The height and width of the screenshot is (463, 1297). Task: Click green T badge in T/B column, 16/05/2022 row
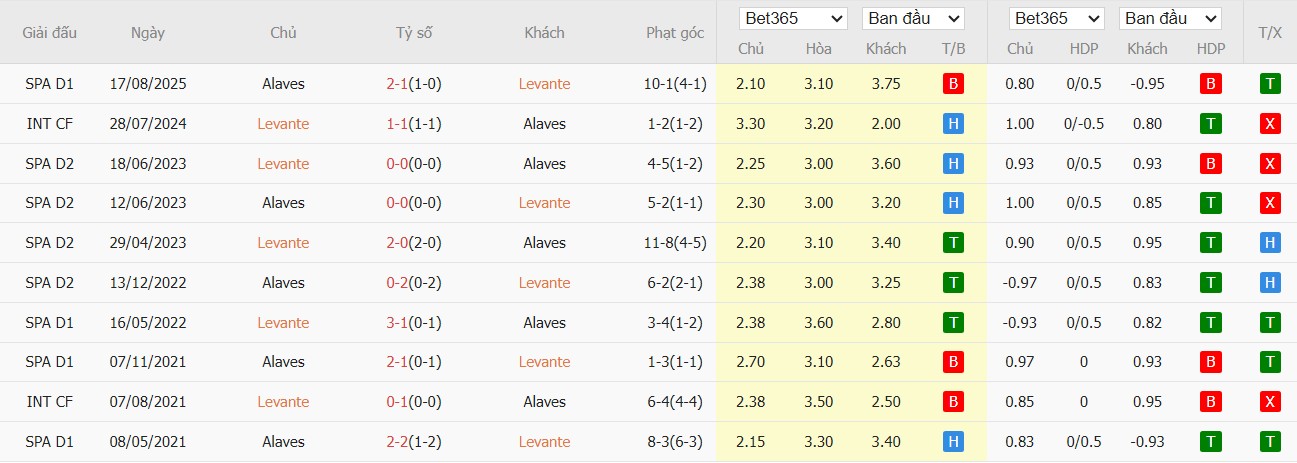pos(953,322)
